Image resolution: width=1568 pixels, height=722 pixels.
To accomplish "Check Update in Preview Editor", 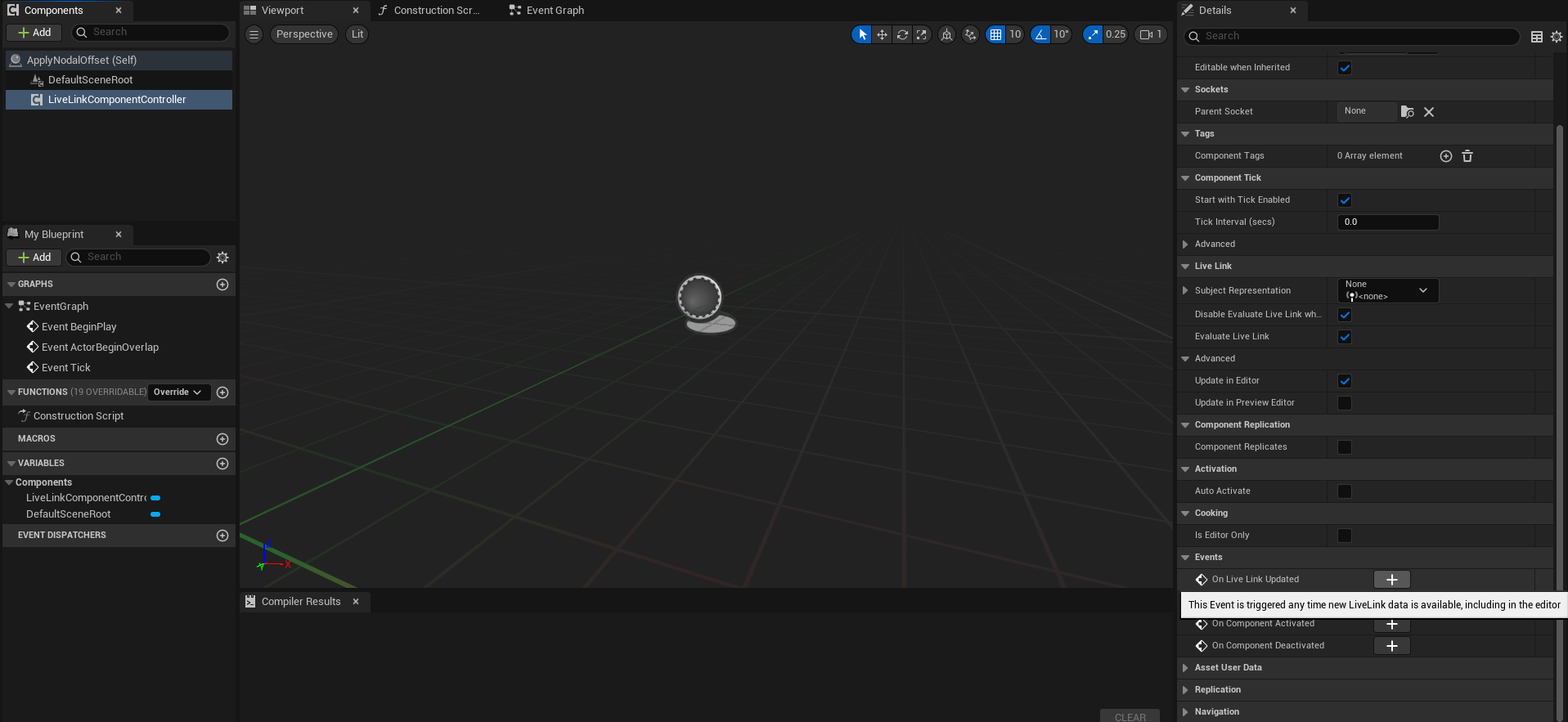I will coord(1345,403).
